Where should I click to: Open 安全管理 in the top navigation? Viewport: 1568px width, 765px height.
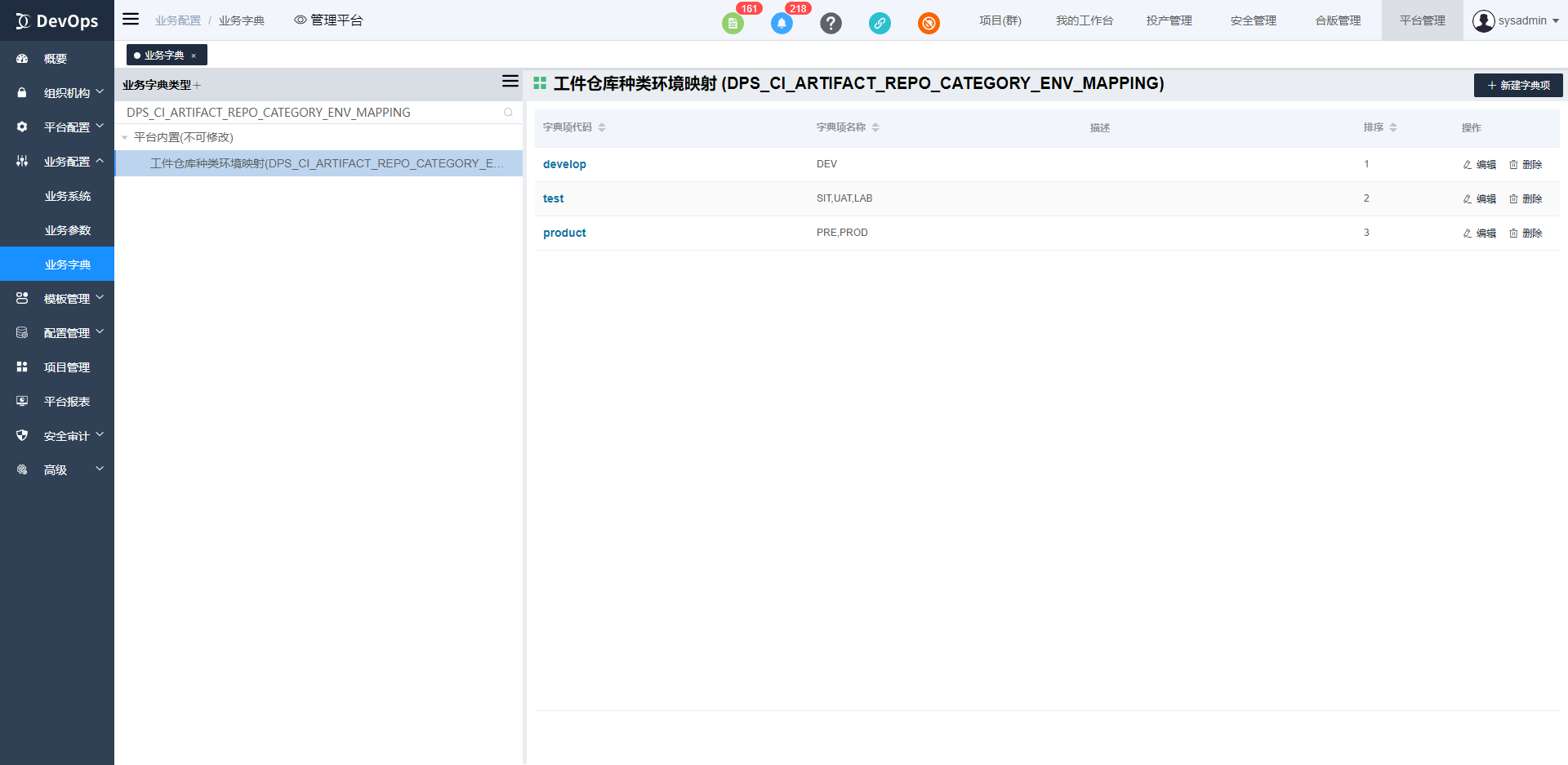[1253, 20]
